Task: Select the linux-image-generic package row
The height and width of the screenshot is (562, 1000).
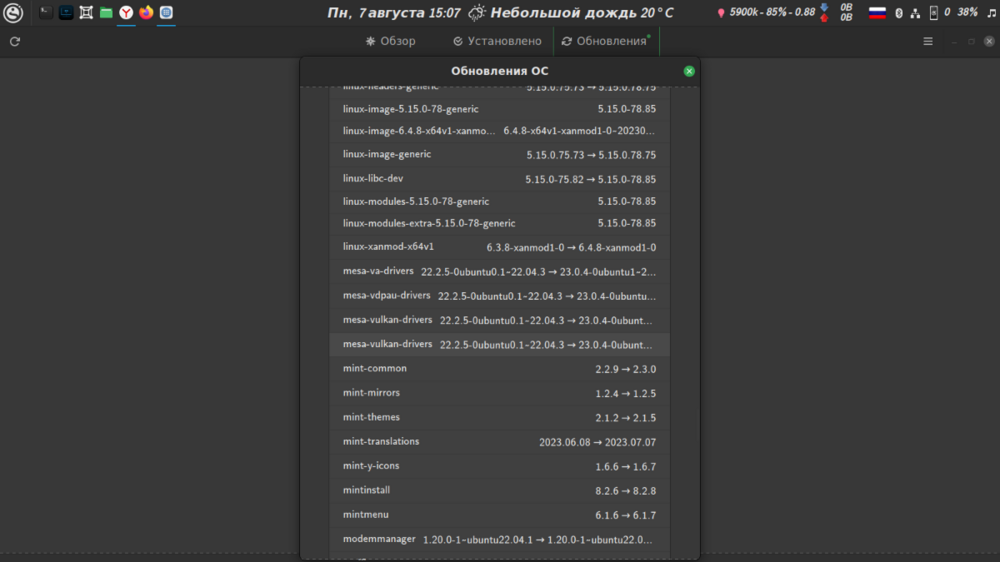Action: [499, 155]
